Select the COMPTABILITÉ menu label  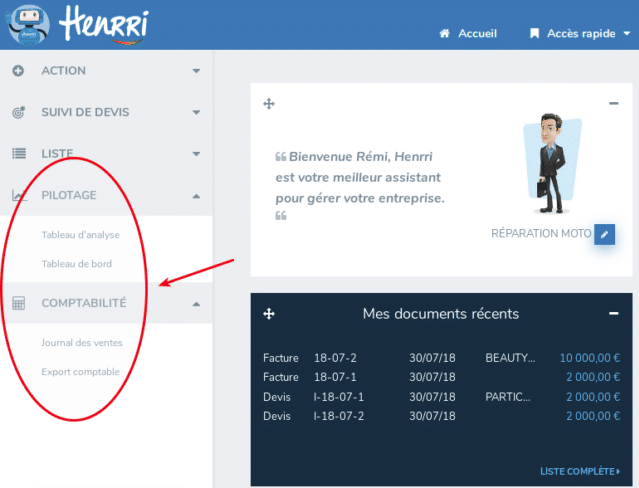(x=84, y=303)
